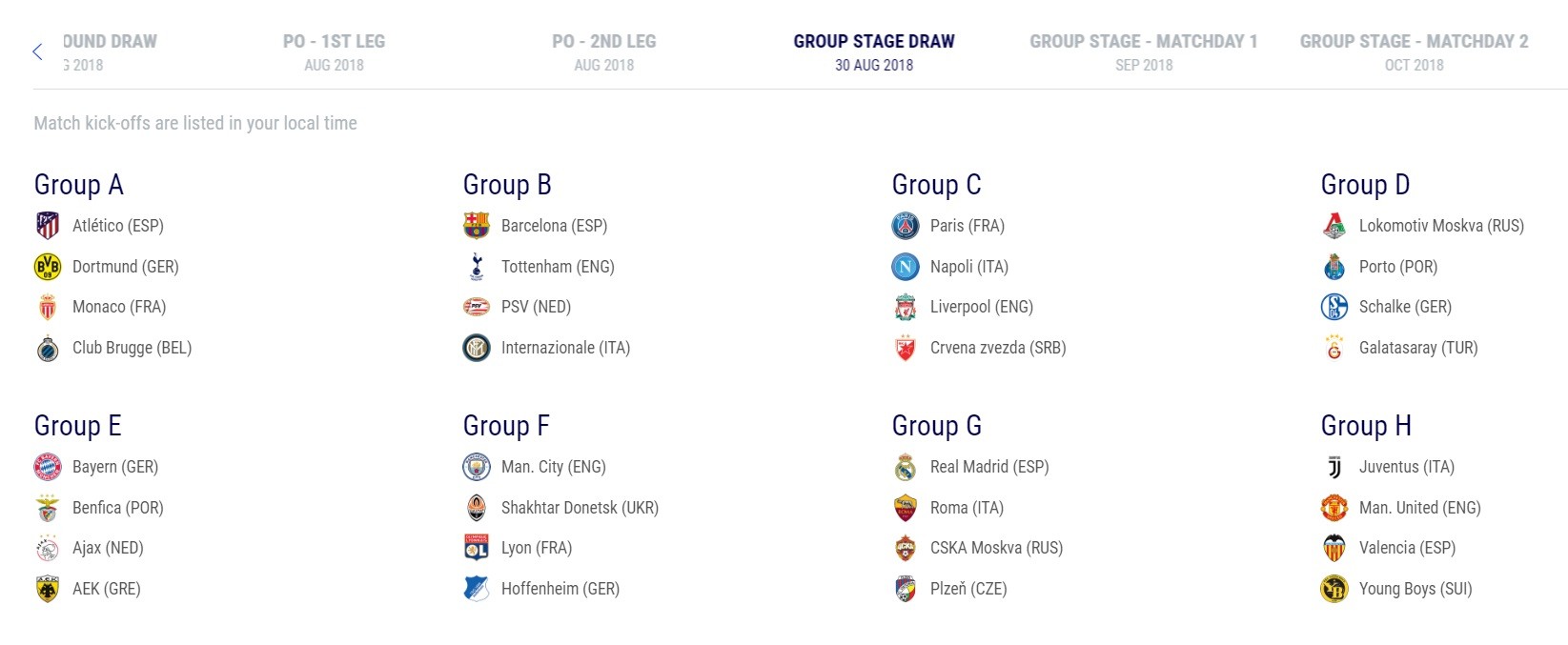This screenshot has width=1568, height=645.
Task: Open the Crvena zvezda (SRB) link
Action: point(998,348)
